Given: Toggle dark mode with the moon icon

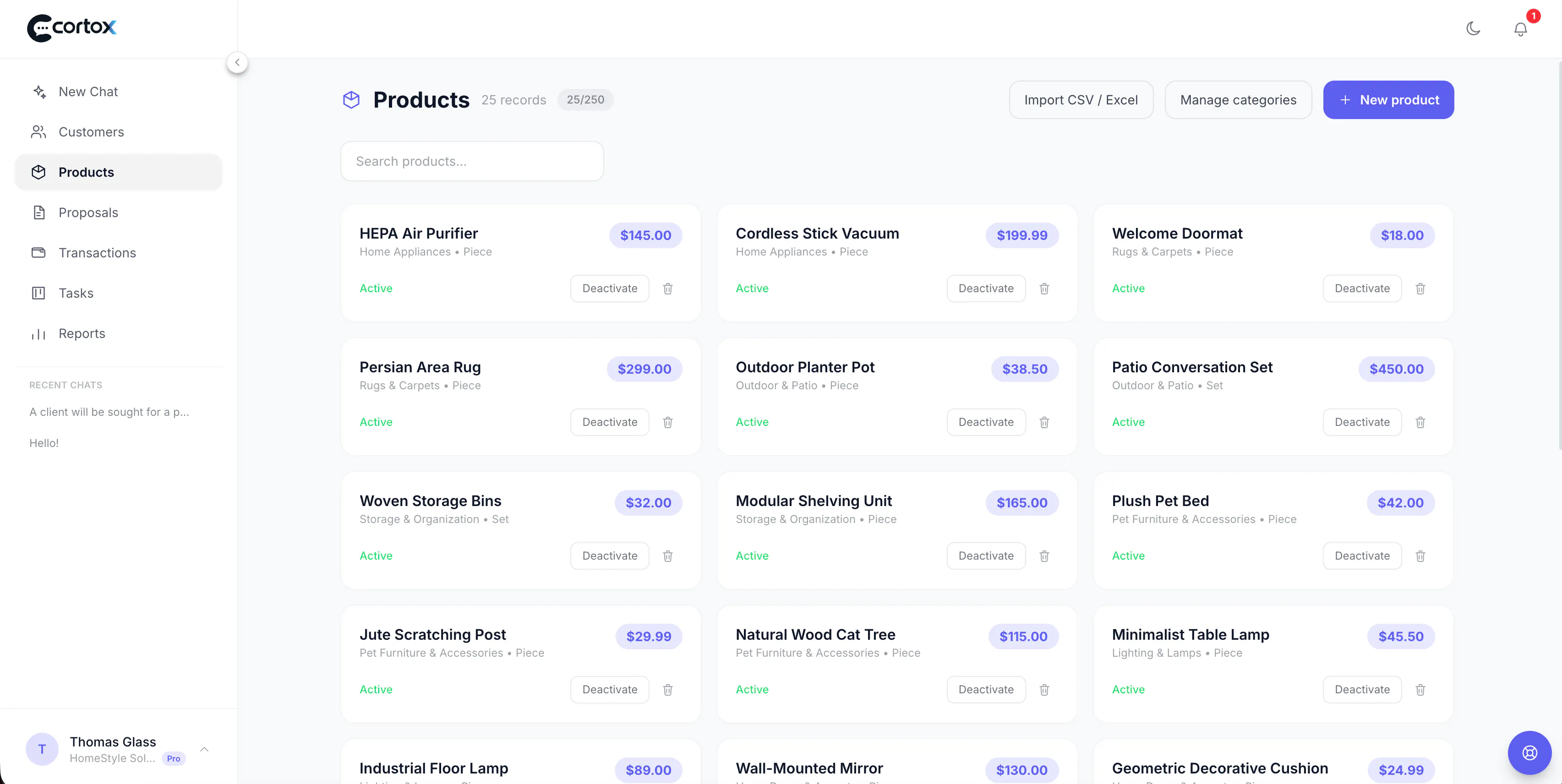Looking at the screenshot, I should point(1473,28).
